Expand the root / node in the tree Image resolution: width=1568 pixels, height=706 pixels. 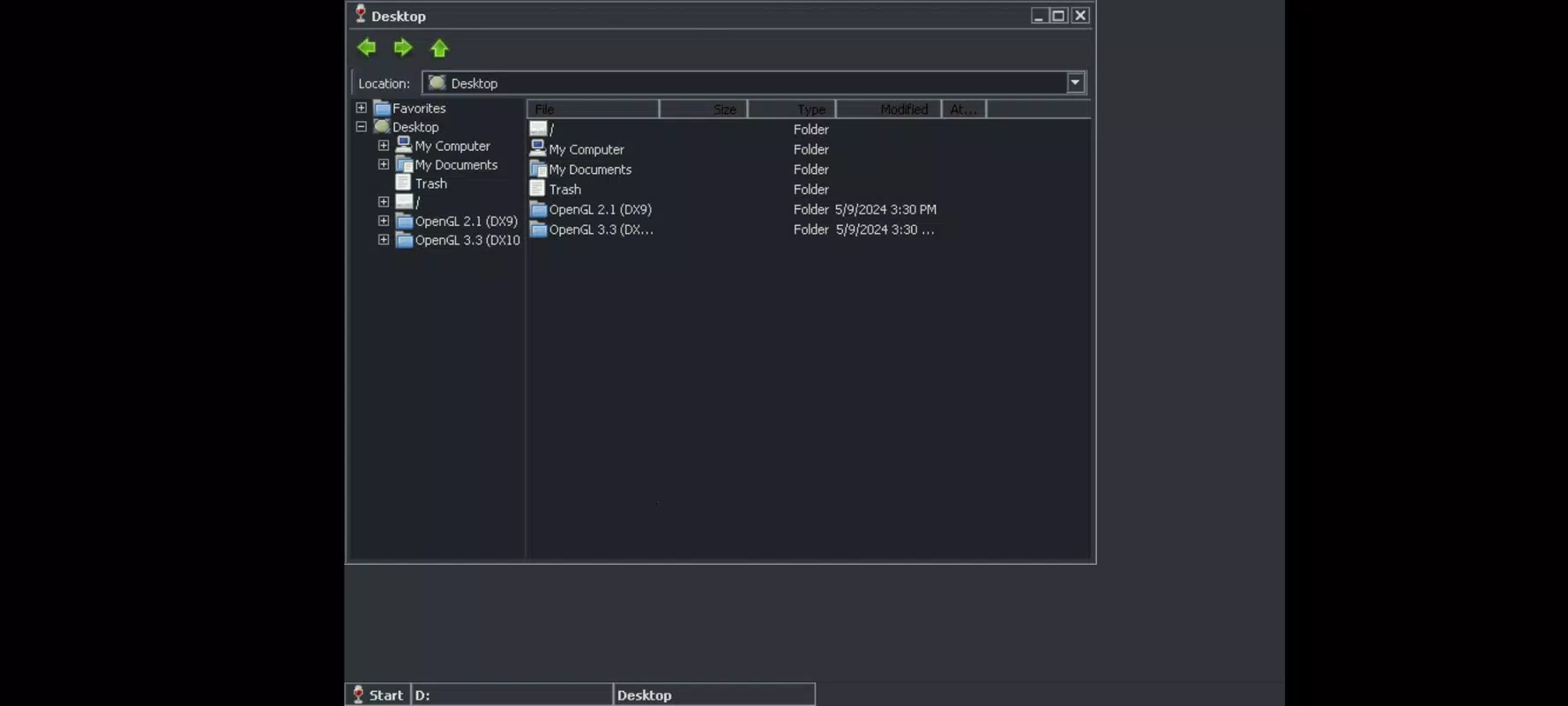pos(384,202)
